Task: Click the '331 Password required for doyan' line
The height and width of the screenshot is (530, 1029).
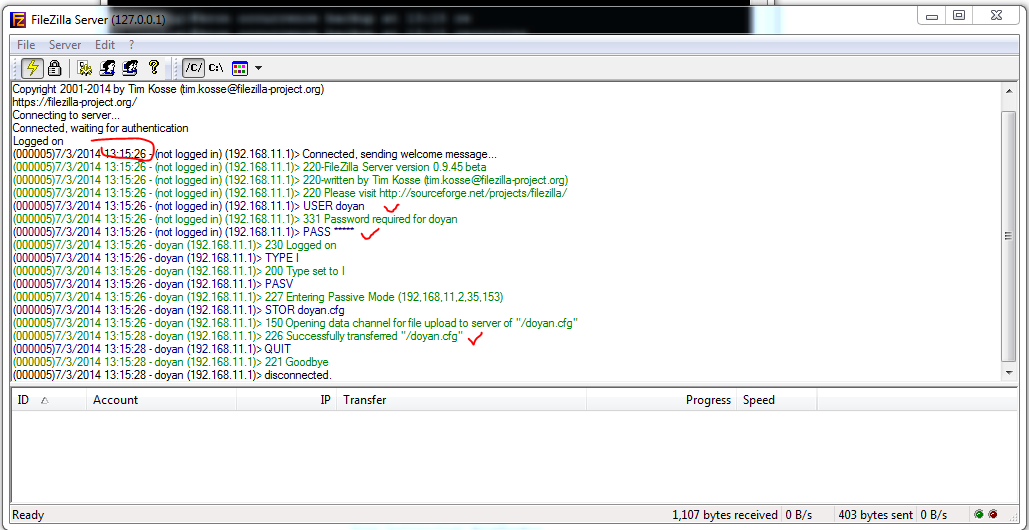Action: (235, 219)
